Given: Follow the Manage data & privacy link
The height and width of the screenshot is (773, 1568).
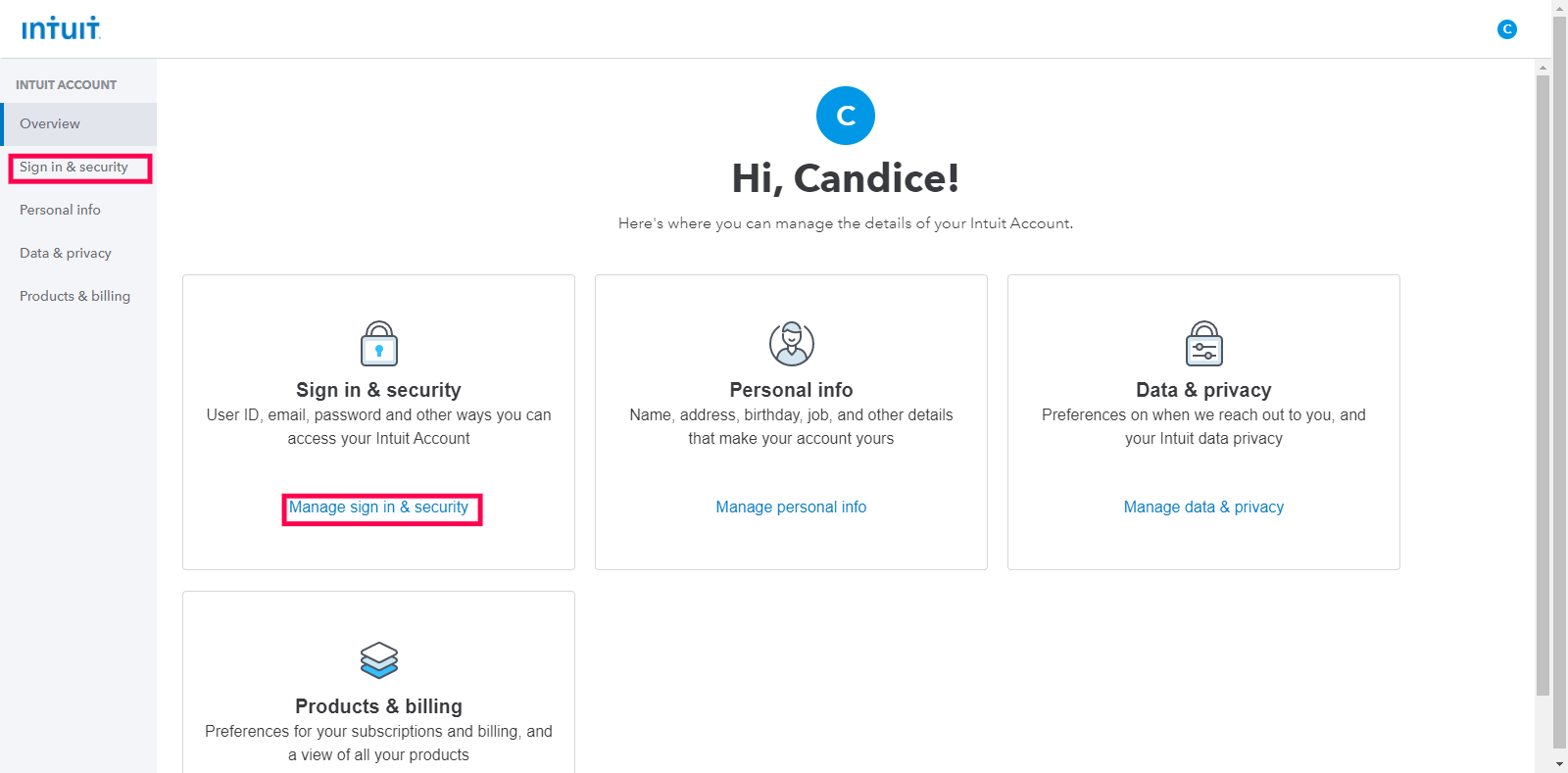Looking at the screenshot, I should [x=1204, y=507].
